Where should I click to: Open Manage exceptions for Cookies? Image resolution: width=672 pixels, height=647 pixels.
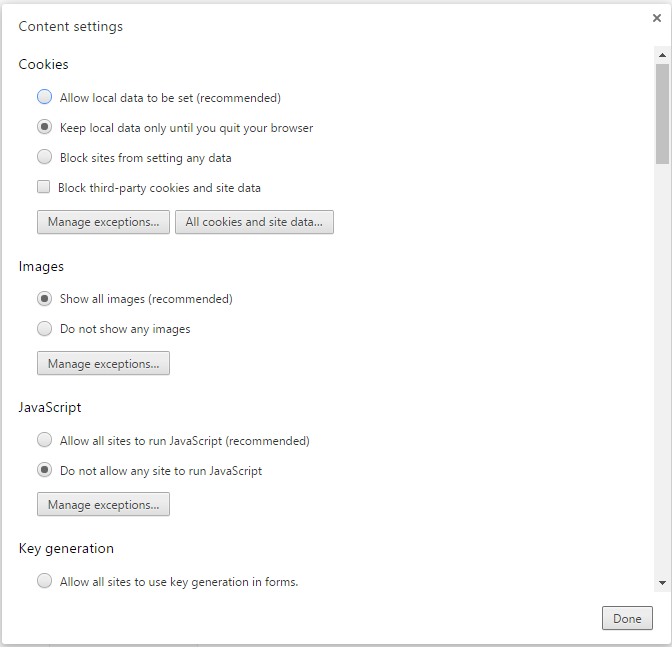tap(103, 222)
